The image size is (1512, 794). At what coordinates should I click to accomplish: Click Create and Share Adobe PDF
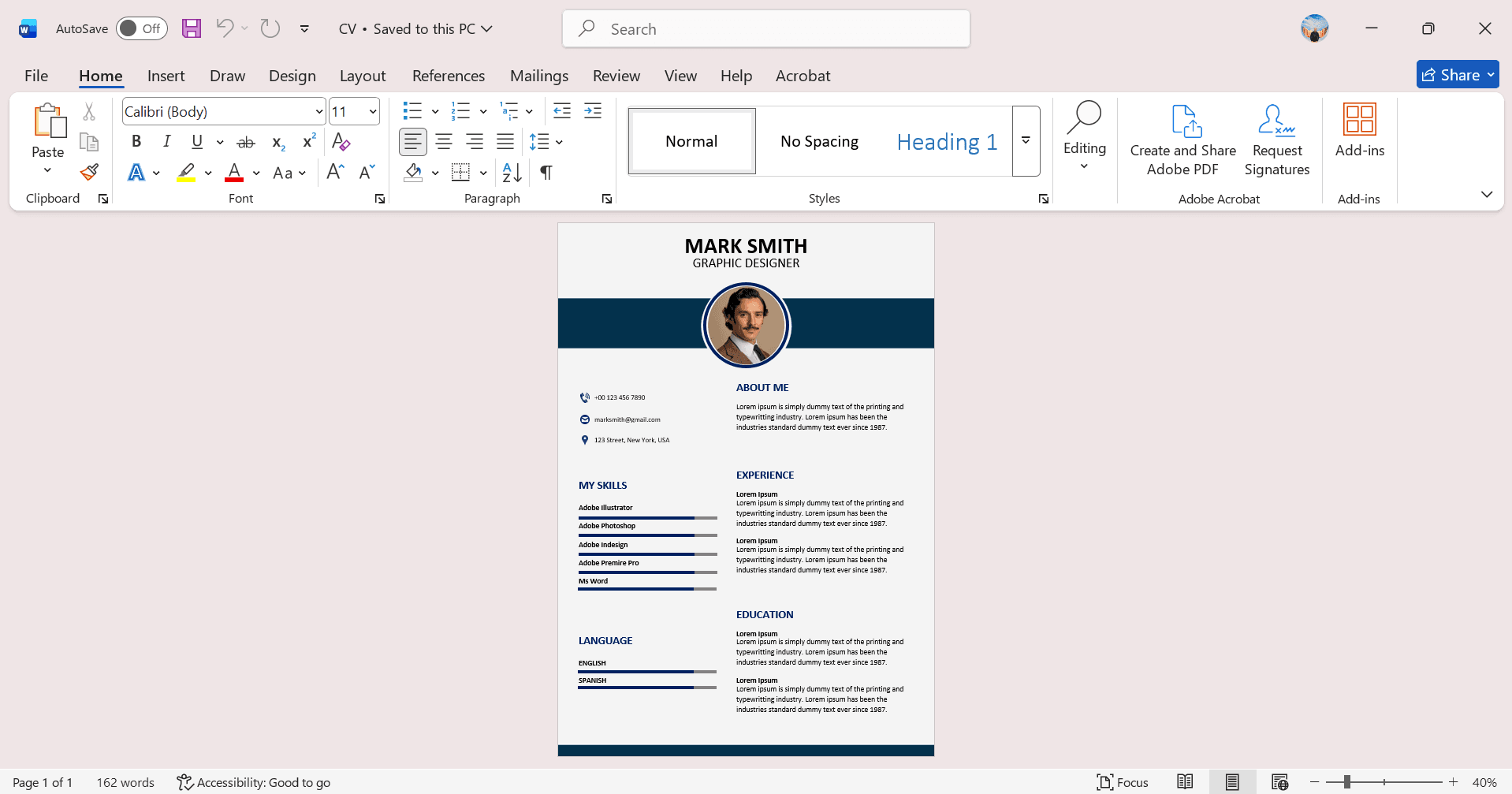click(1182, 140)
